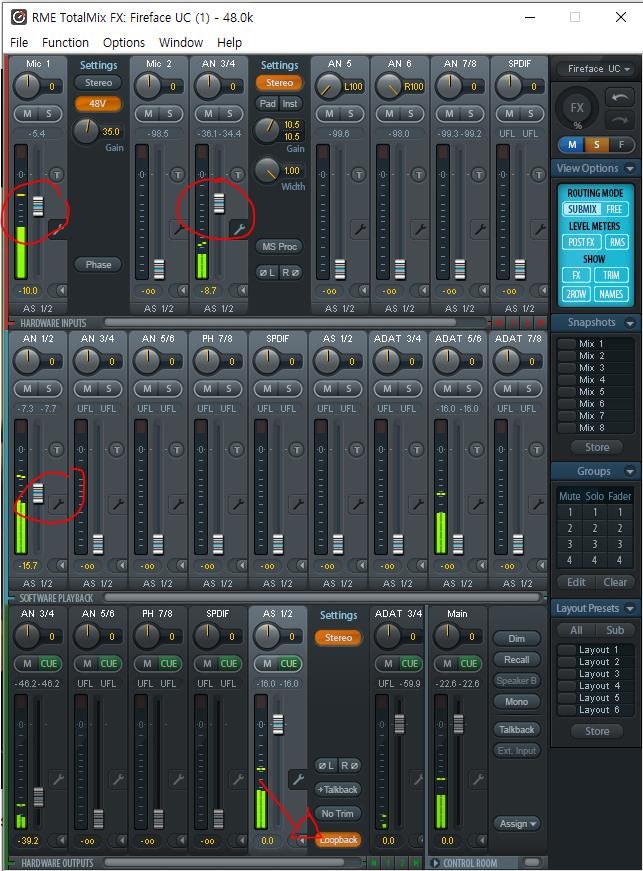Click the T trim icon on the AN 6 input
This screenshot has width=643, height=871.
(418, 174)
